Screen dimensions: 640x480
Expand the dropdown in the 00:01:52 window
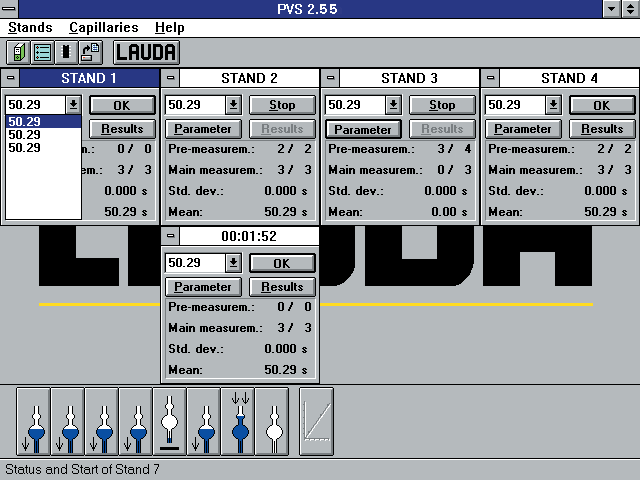(x=233, y=263)
